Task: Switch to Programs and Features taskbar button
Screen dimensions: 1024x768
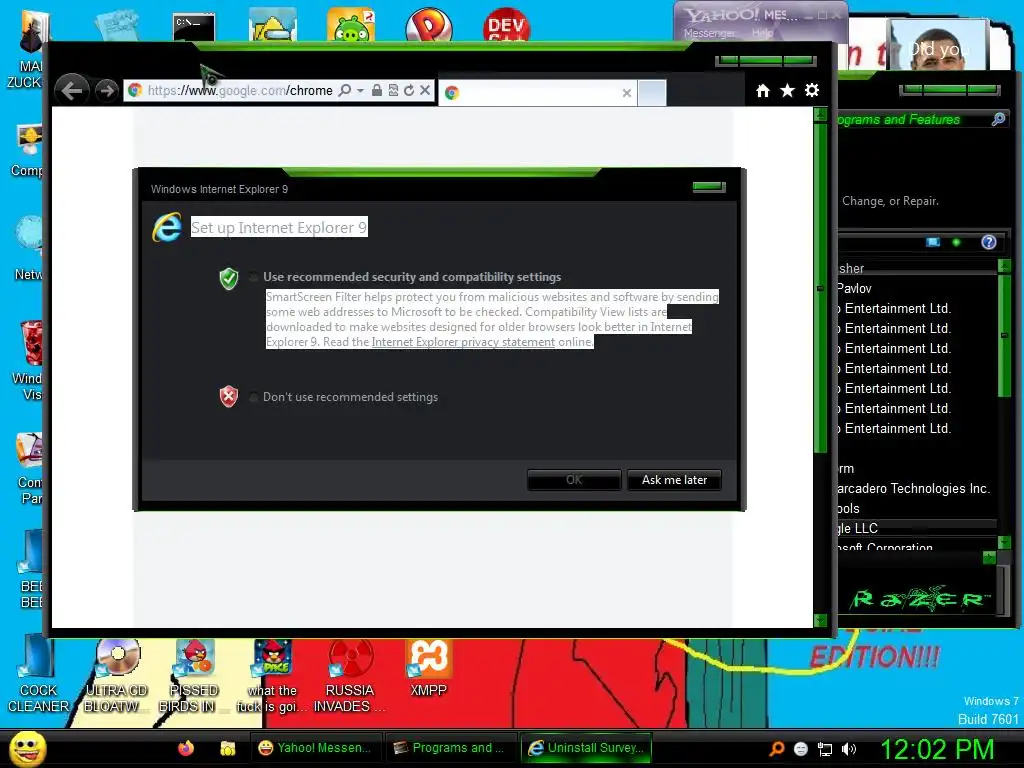Action: pos(451,748)
